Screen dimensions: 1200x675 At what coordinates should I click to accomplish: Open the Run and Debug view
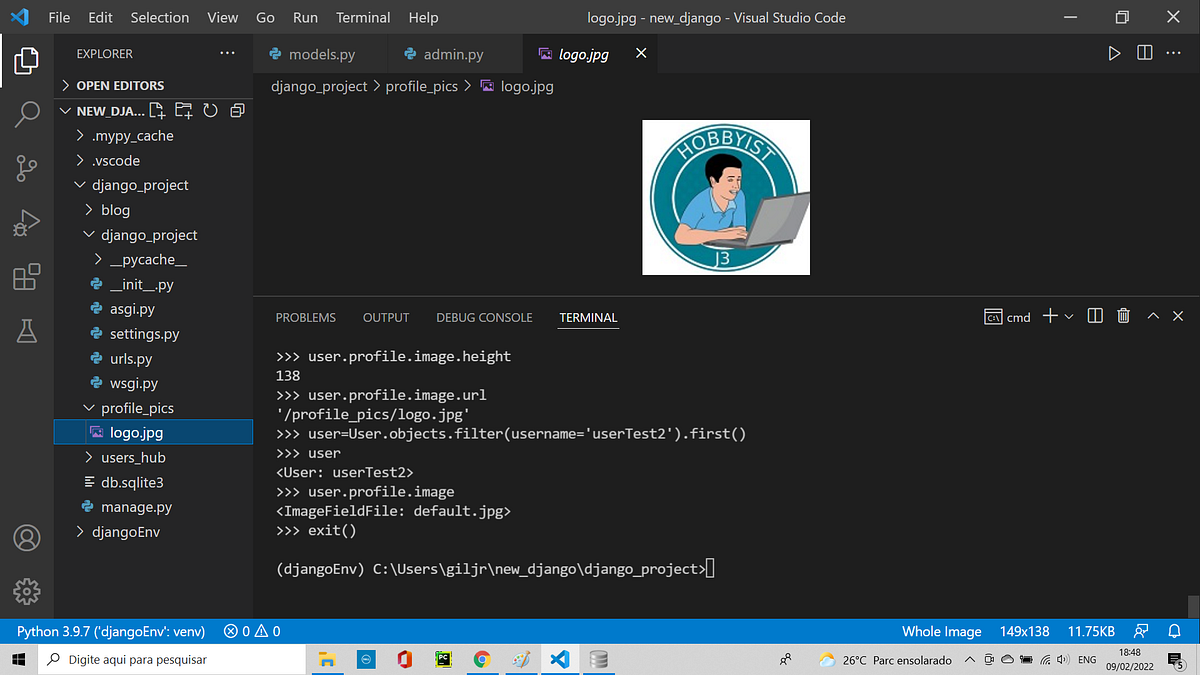coord(26,223)
